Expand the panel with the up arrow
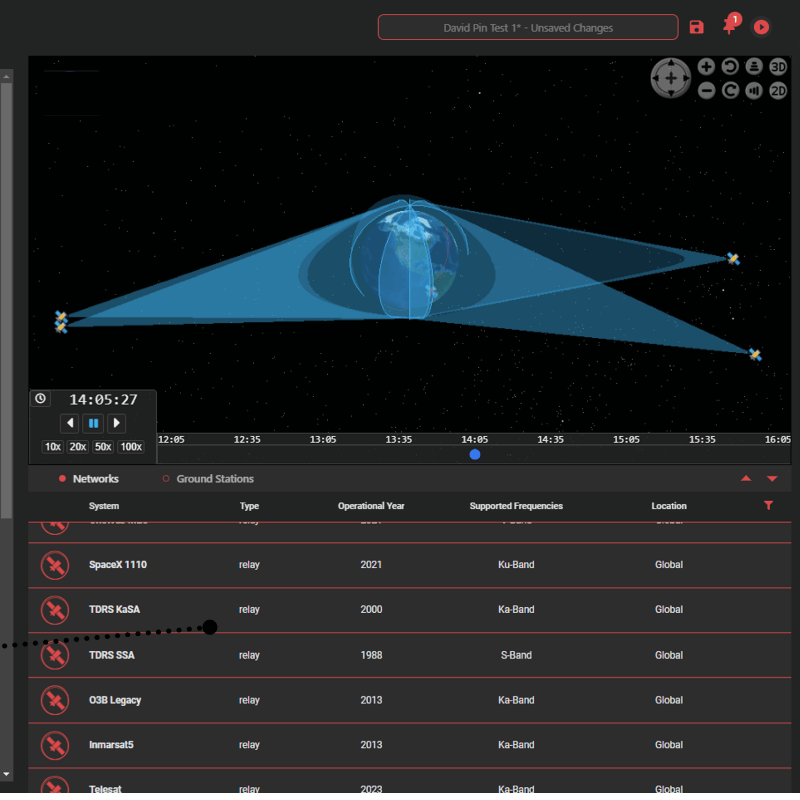Image resolution: width=800 pixels, height=800 pixels. 746,479
